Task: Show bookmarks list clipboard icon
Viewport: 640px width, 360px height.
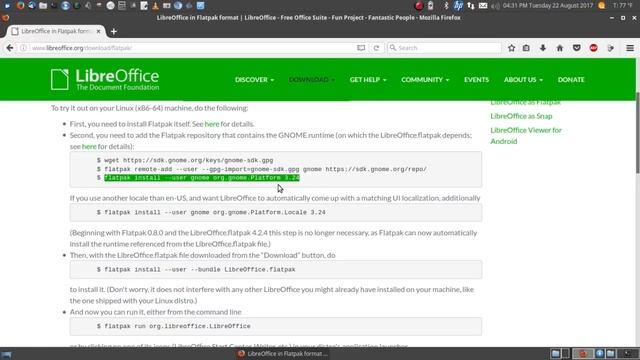Action: point(526,48)
